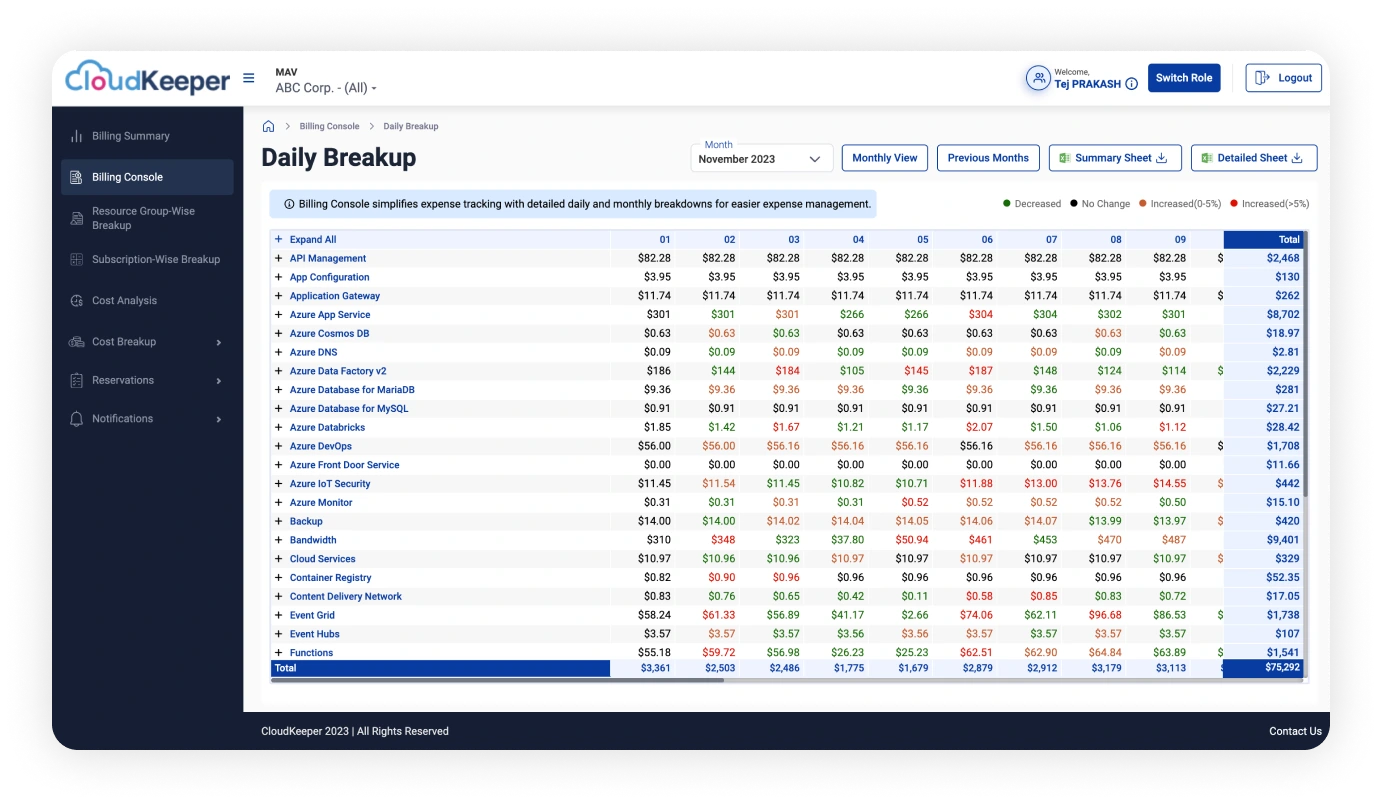Viewport: 1382px width, 804px height.
Task: Click the Resource Group-Wise Breakup icon
Action: point(76,218)
